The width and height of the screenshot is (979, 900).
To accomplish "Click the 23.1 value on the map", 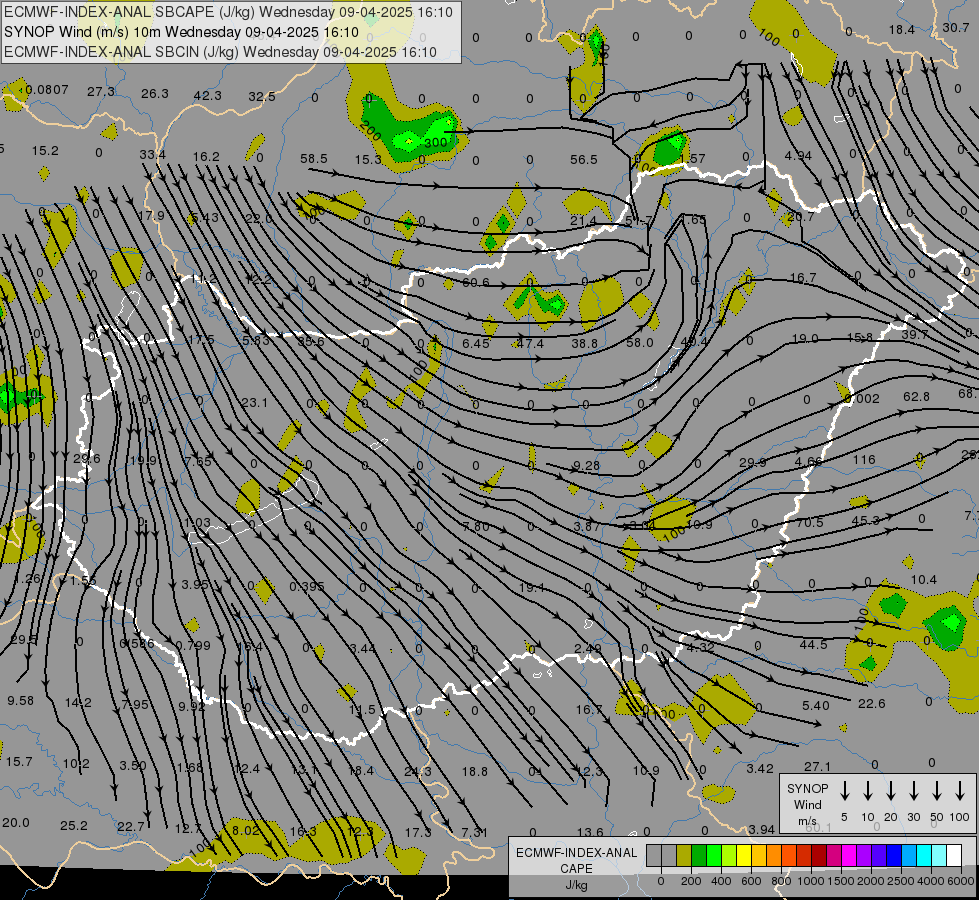I will (x=254, y=403).
